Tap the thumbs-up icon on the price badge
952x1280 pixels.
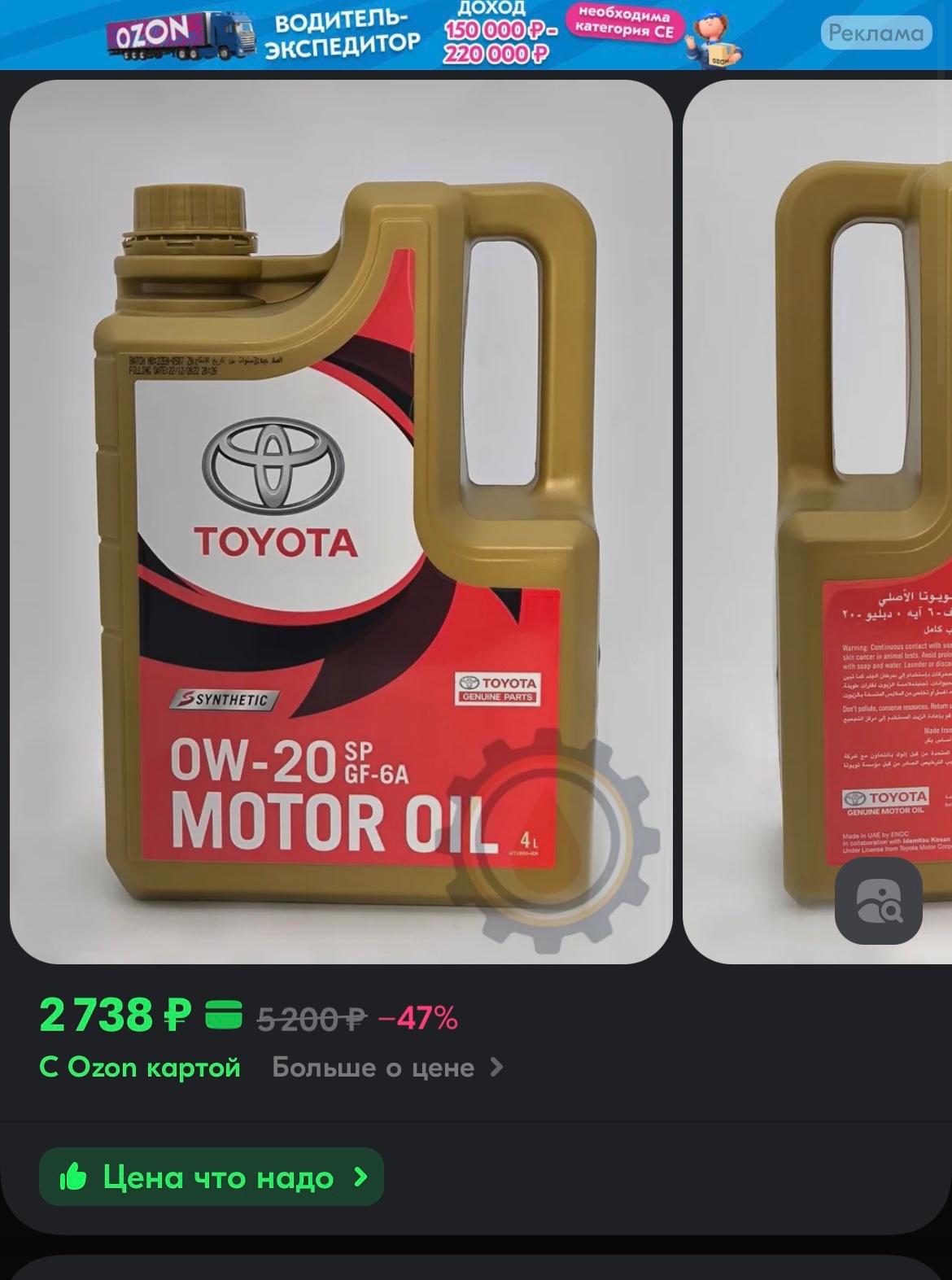point(73,1176)
